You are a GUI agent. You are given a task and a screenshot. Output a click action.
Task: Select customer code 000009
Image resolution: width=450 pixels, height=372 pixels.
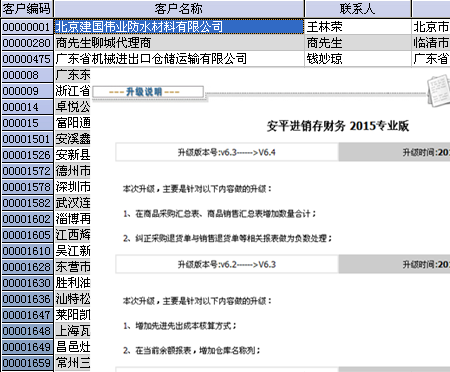coord(27,91)
